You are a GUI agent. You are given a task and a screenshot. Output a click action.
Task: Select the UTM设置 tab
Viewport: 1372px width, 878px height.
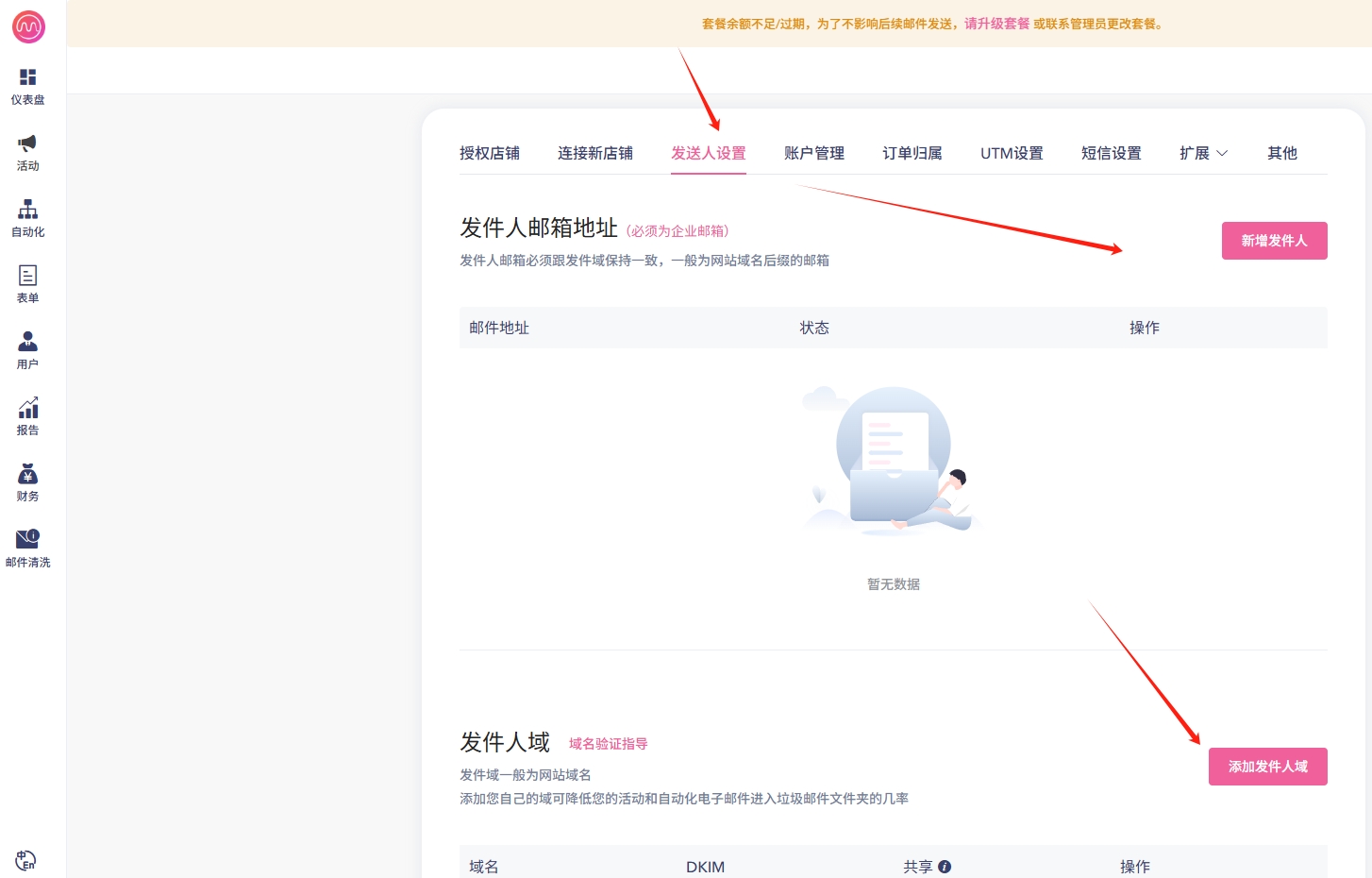pyautogui.click(x=1012, y=153)
